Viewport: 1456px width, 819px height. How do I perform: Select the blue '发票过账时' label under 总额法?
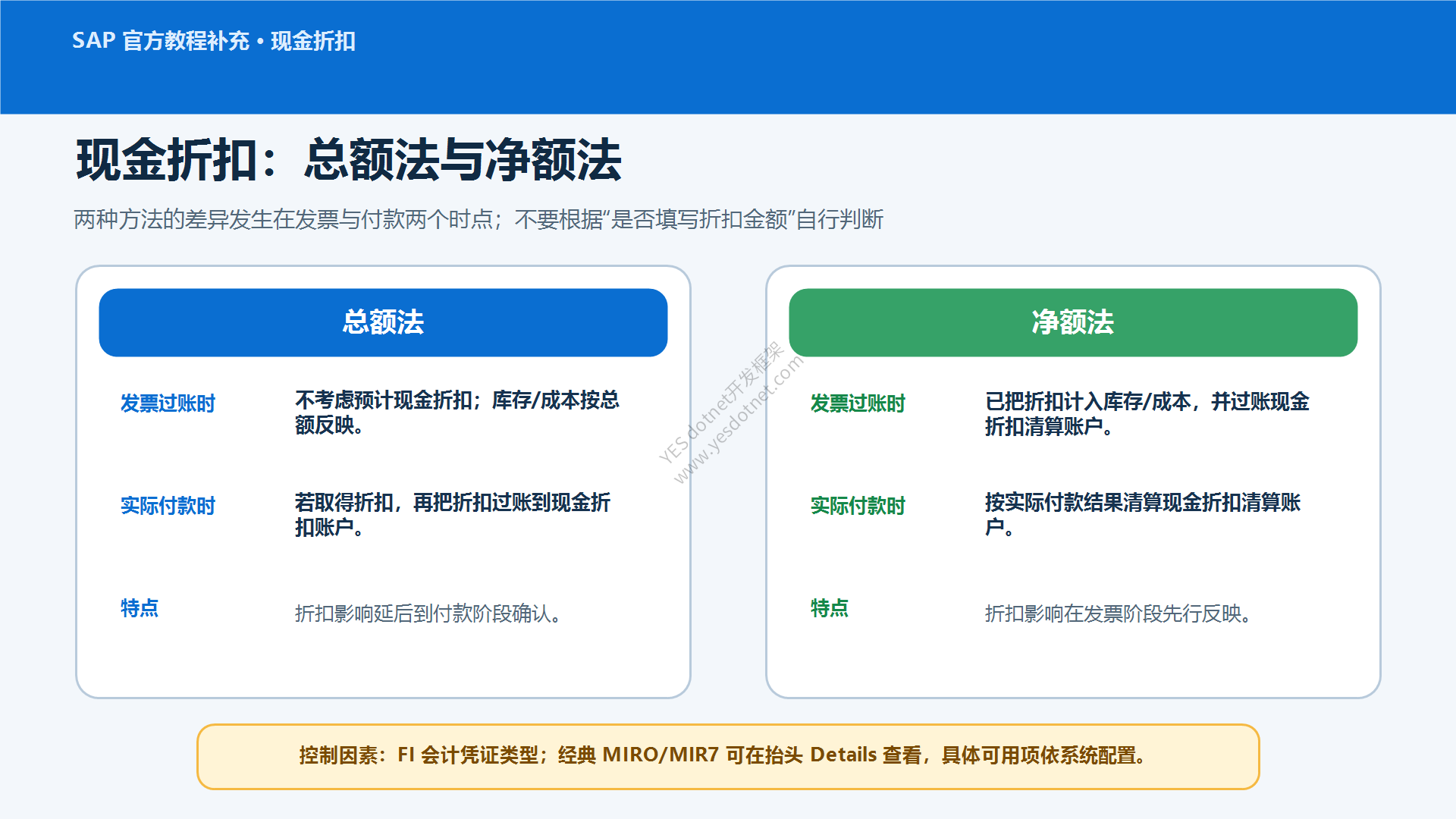168,403
